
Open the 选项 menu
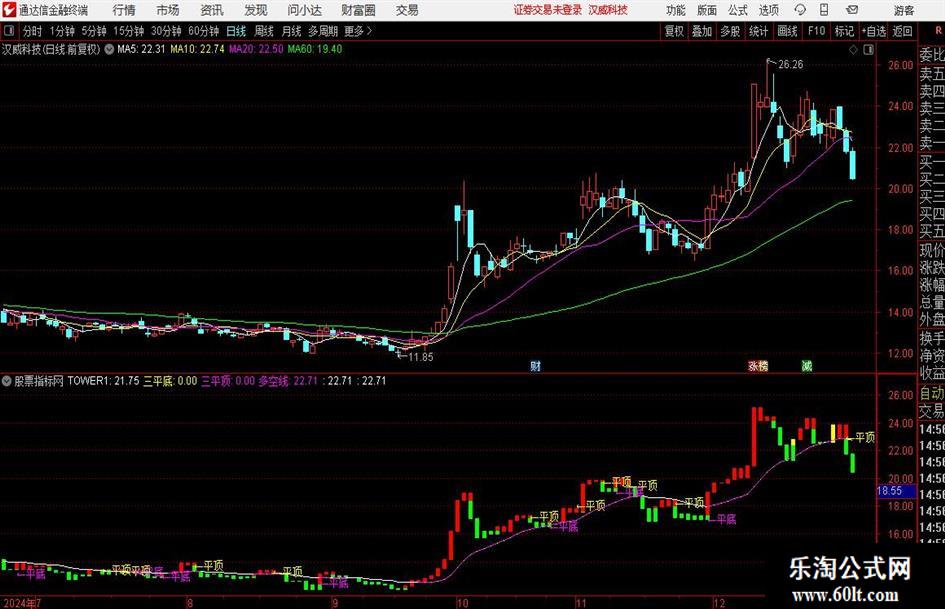coord(768,10)
